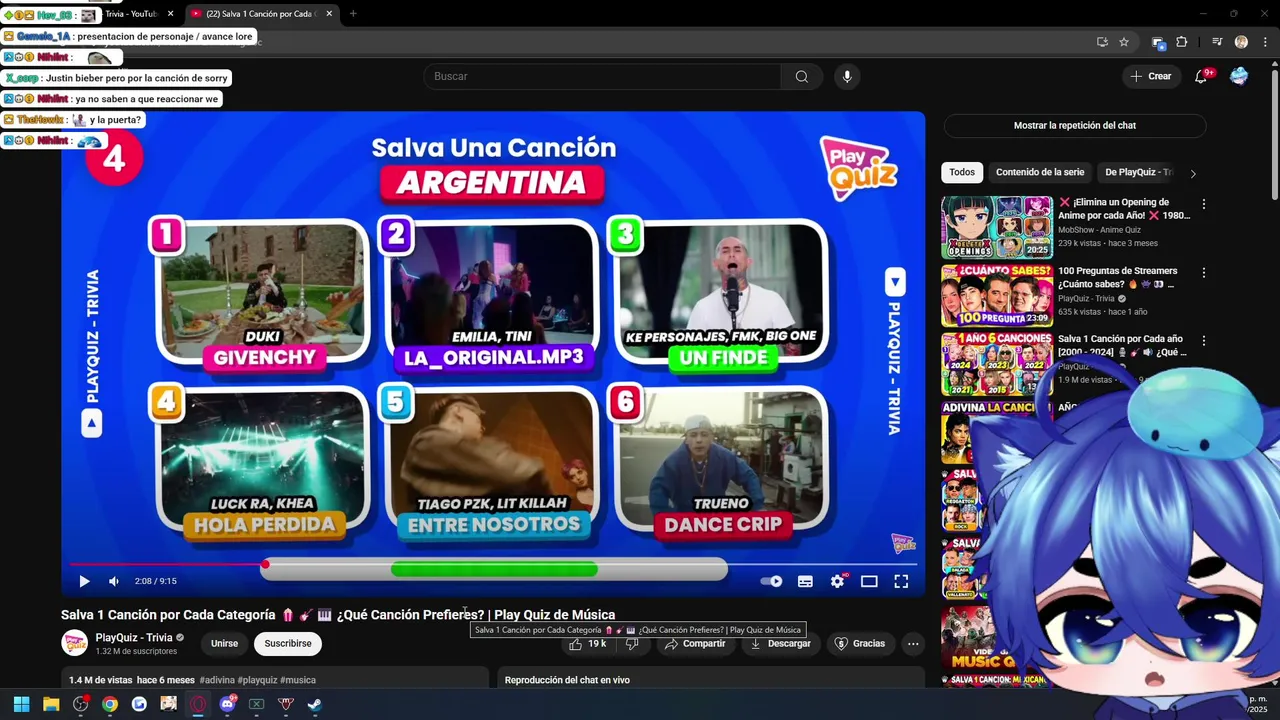Select the De PlayQuiz filter chip
Viewport: 1280px width, 720px height.
[x=1138, y=172]
